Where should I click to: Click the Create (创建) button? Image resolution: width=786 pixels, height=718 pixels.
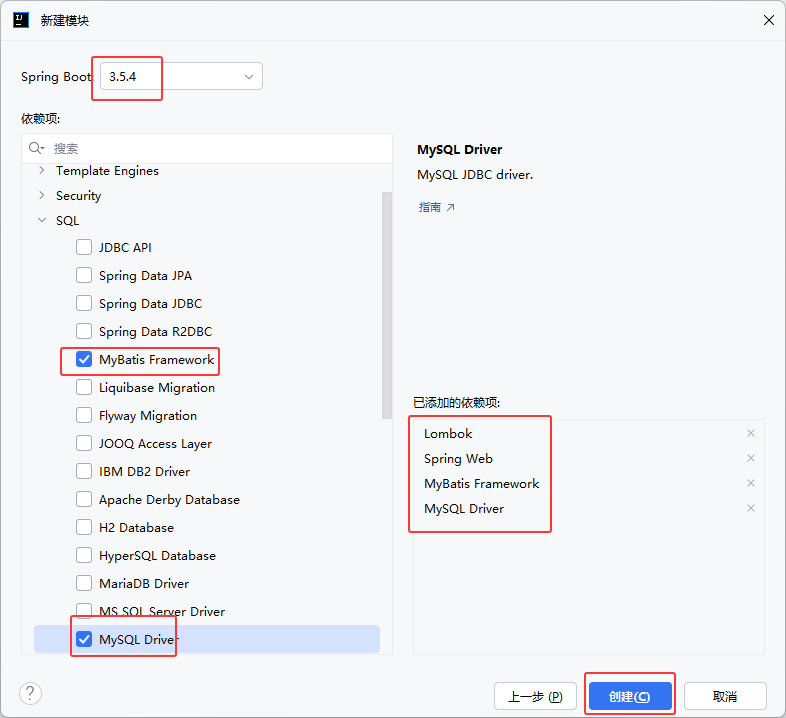pos(629,696)
